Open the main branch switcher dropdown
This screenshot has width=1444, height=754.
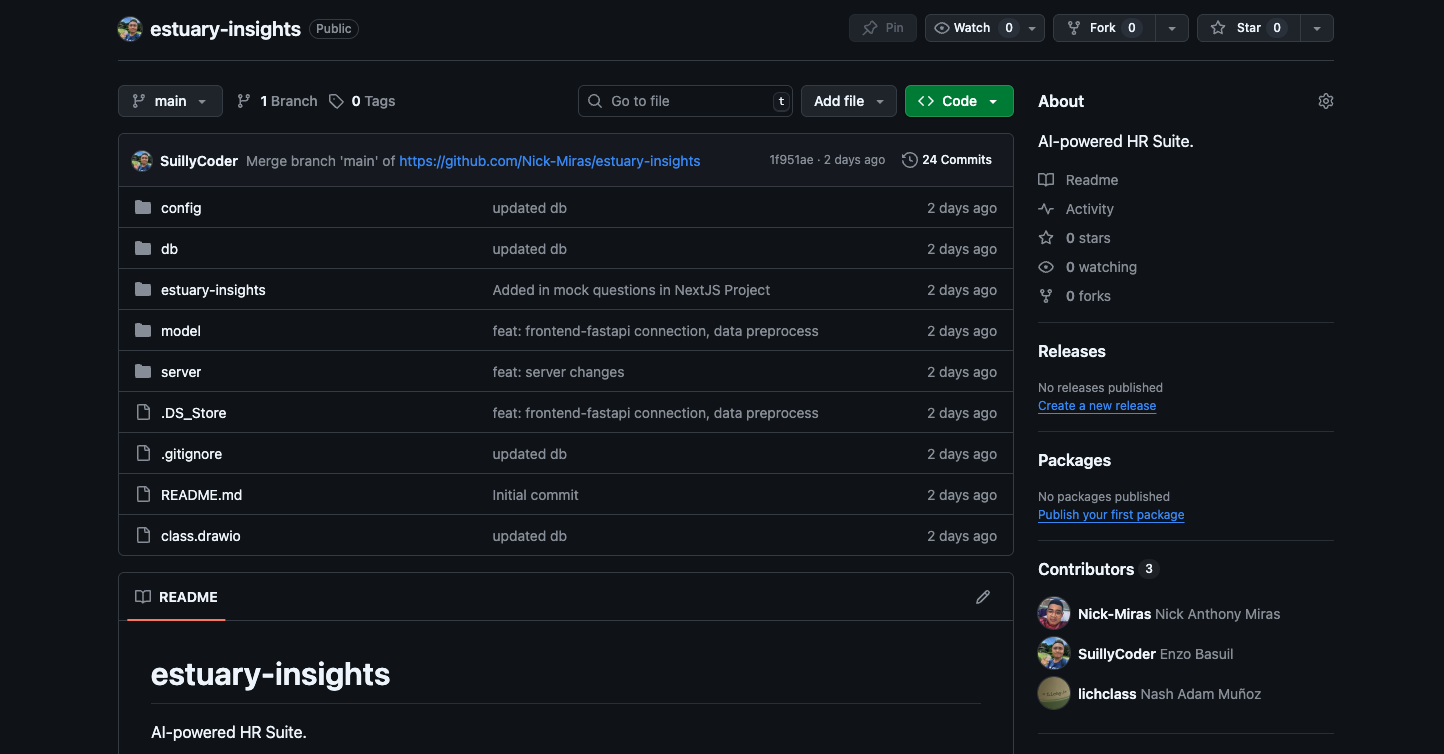pyautogui.click(x=170, y=101)
